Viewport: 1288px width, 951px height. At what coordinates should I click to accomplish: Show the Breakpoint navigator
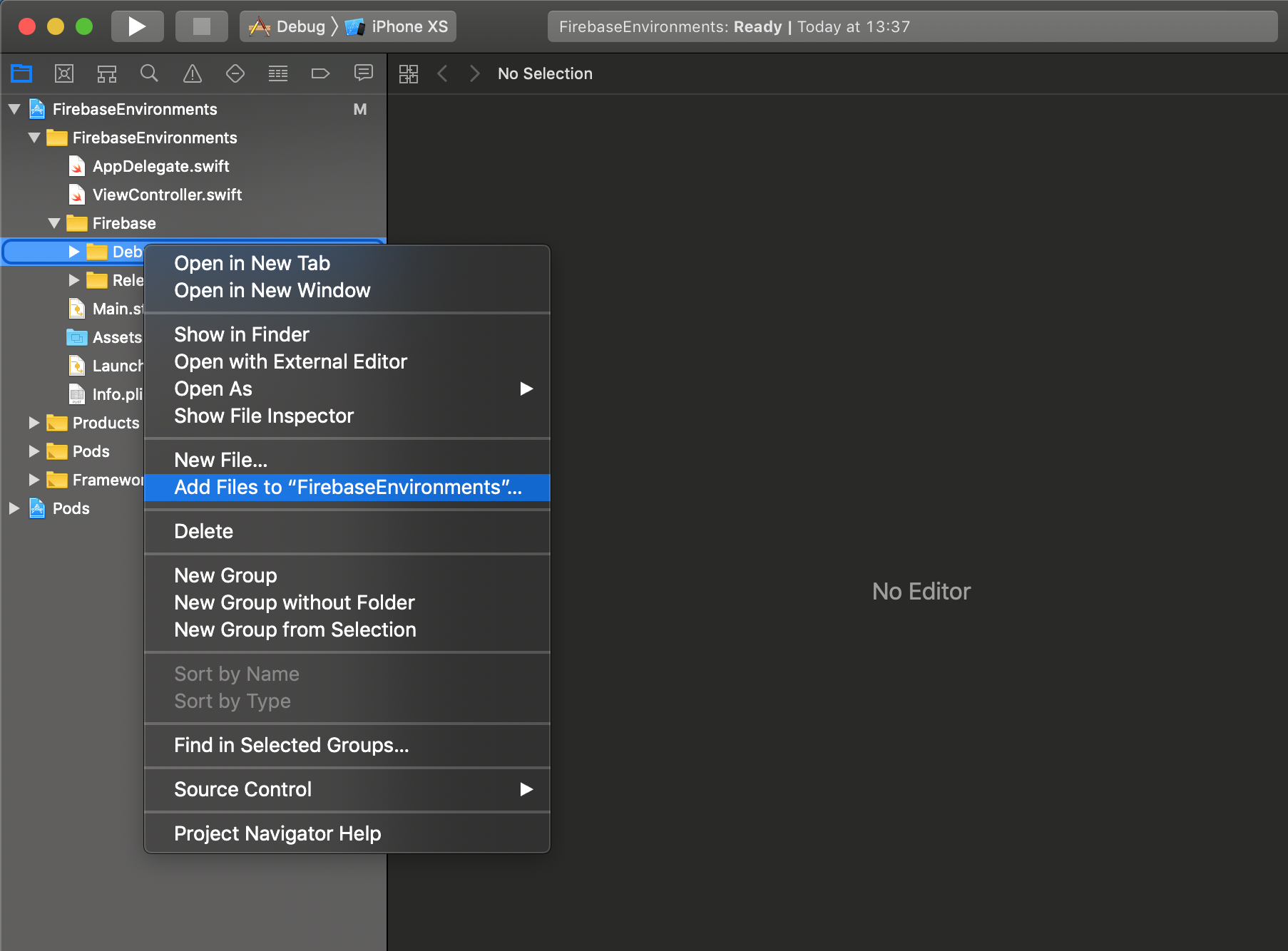[x=321, y=73]
